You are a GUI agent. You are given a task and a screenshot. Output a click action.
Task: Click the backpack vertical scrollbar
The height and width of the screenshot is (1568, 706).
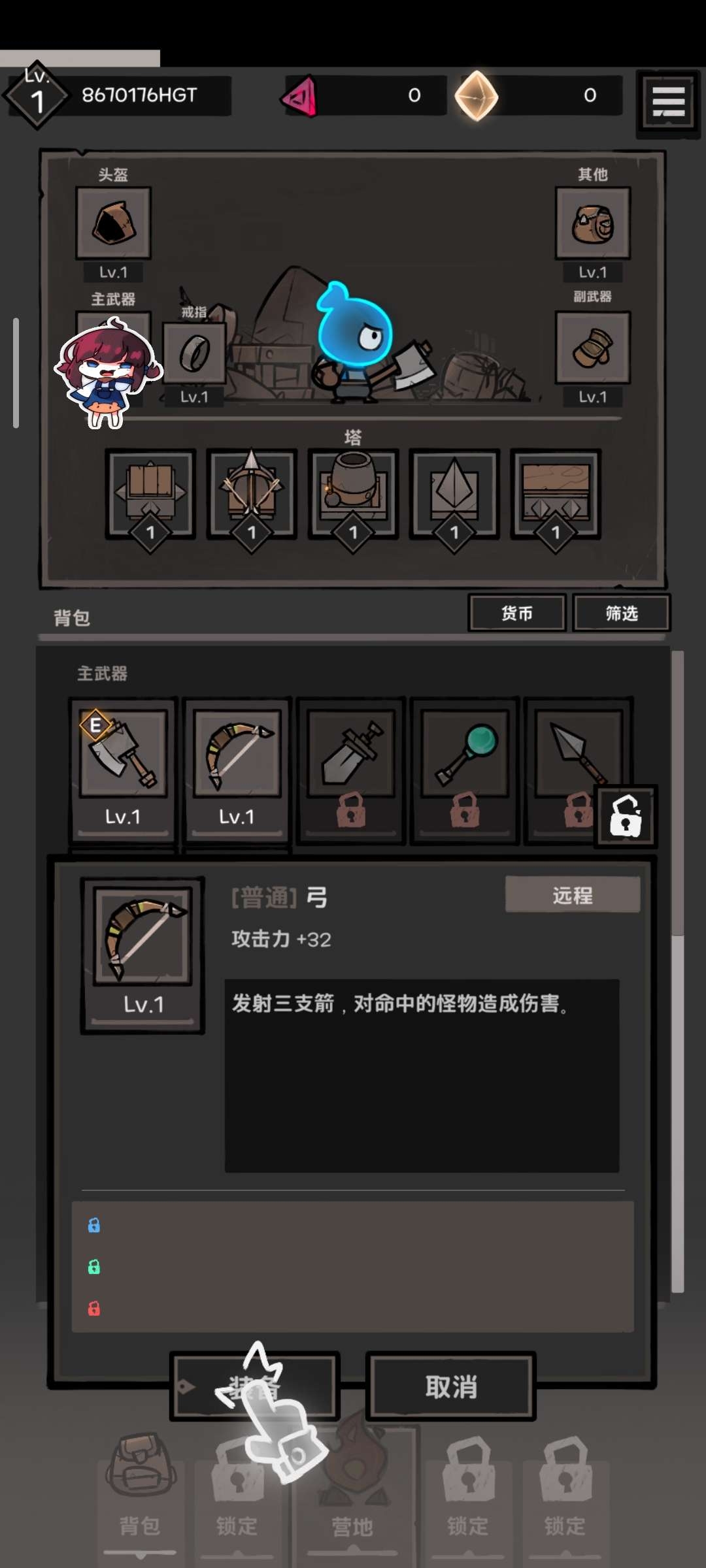pyautogui.click(x=678, y=971)
